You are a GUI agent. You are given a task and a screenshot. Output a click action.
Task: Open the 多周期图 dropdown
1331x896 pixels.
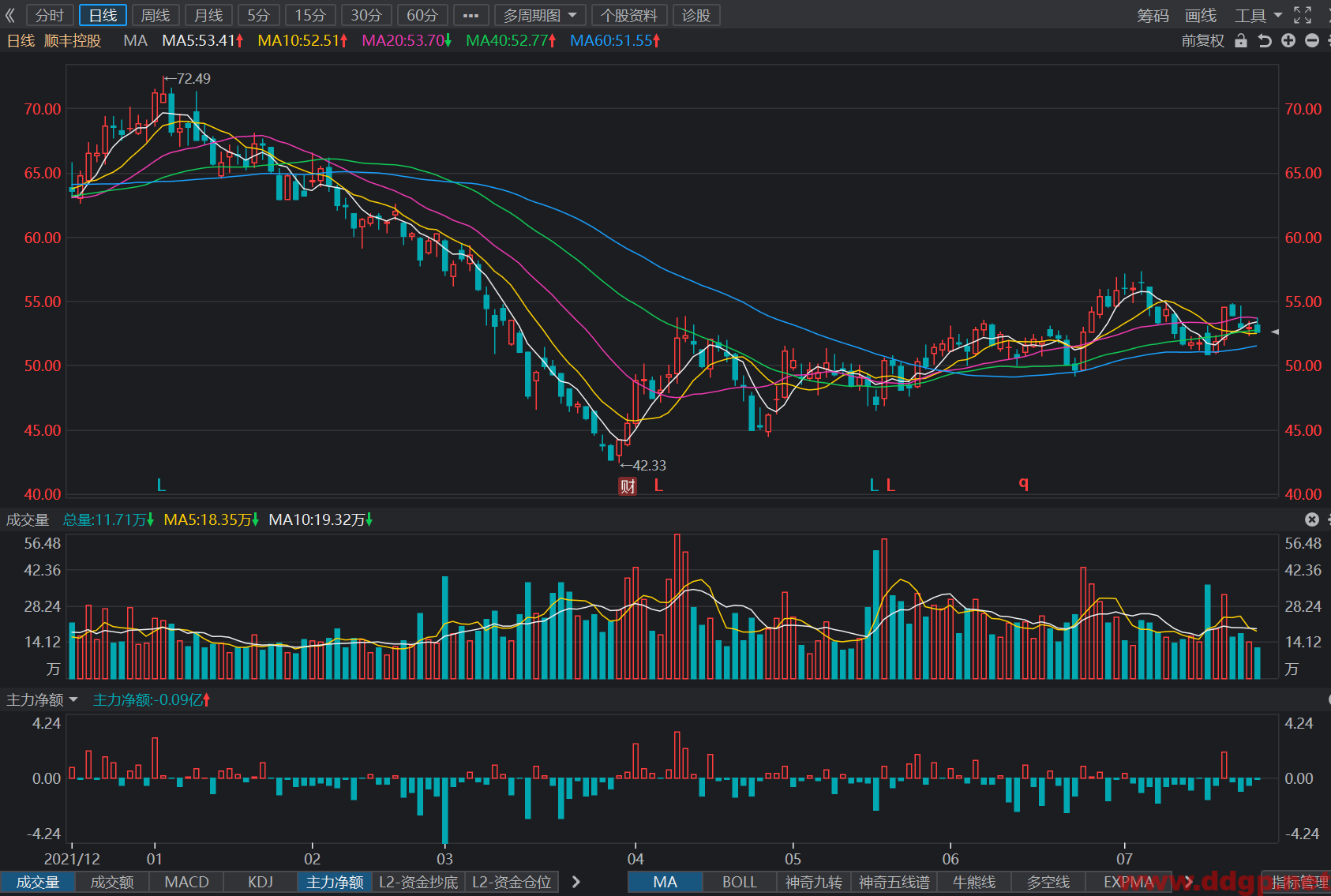tap(540, 15)
